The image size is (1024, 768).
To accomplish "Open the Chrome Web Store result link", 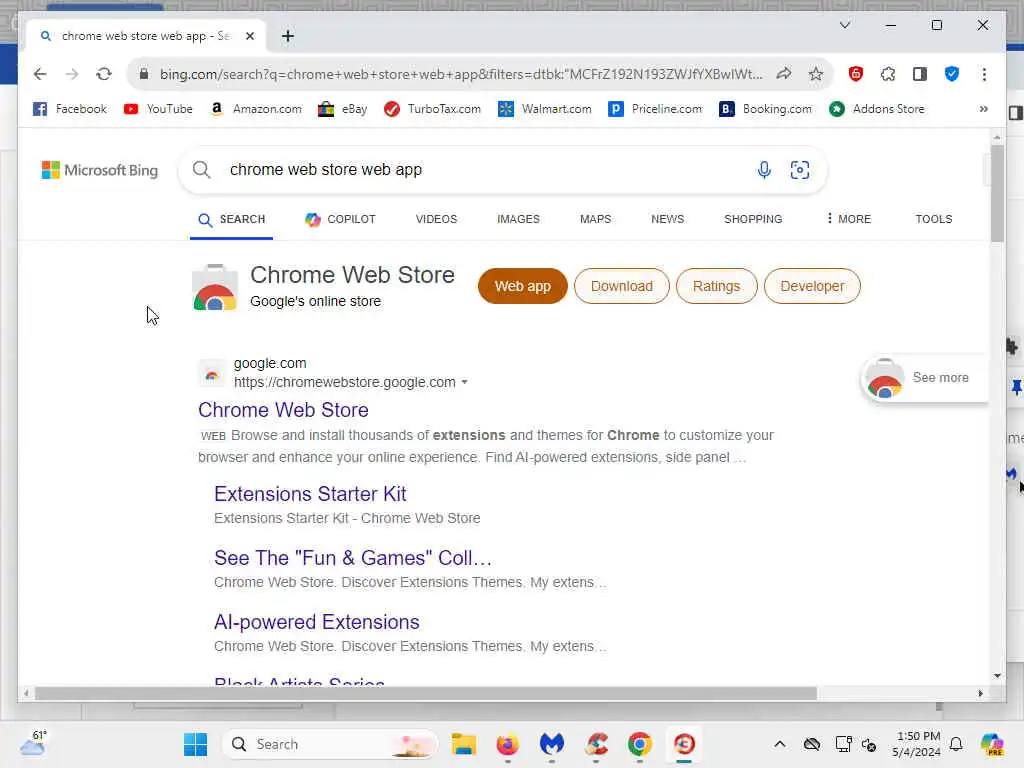I will [x=283, y=410].
